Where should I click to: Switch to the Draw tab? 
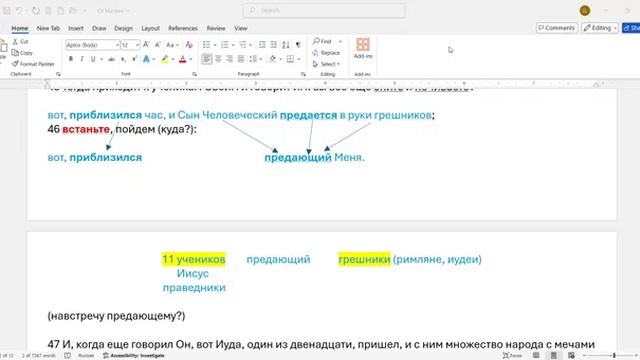tap(99, 28)
